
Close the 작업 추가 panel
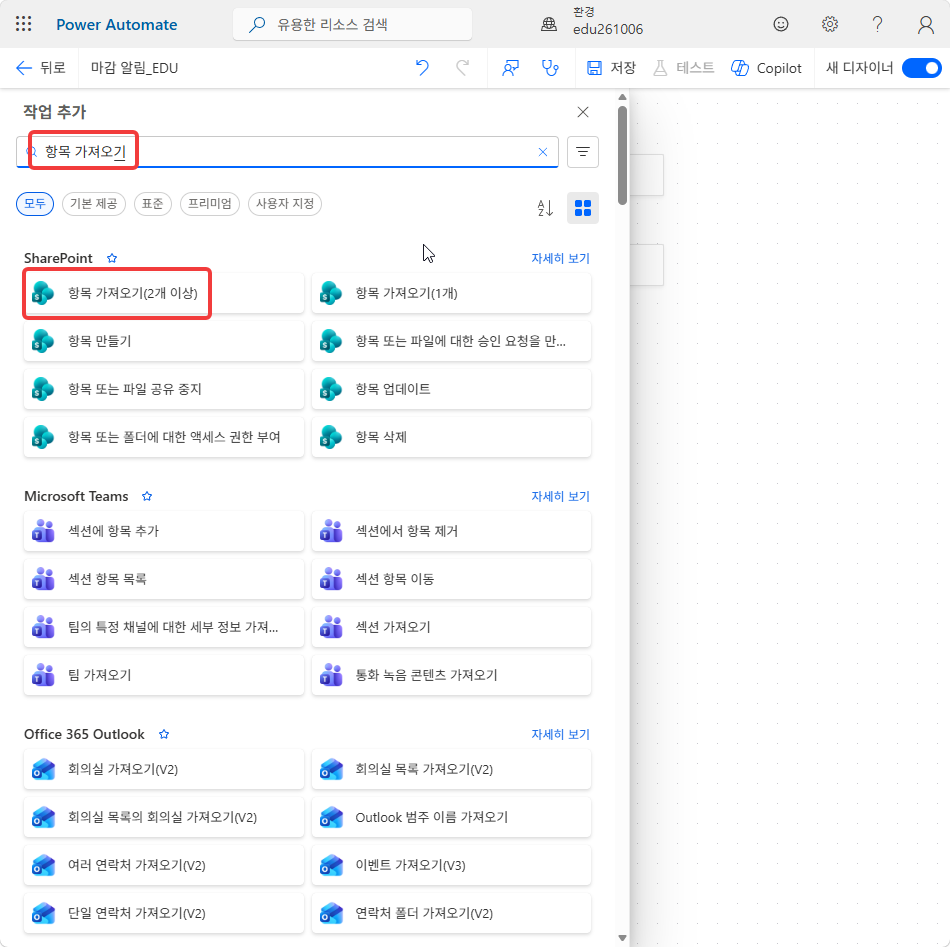(583, 112)
